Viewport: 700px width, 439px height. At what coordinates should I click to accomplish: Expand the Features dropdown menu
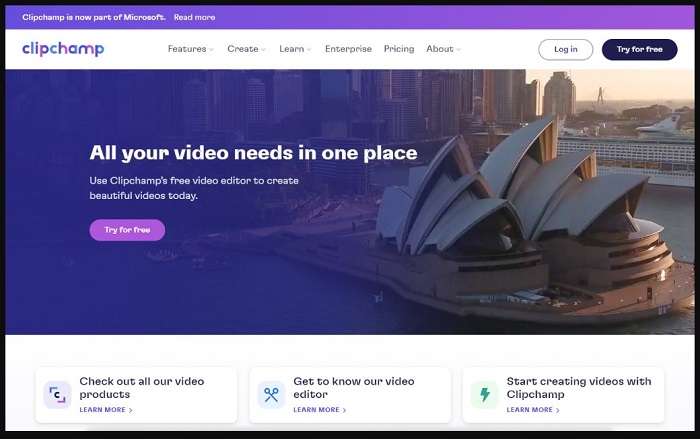191,49
